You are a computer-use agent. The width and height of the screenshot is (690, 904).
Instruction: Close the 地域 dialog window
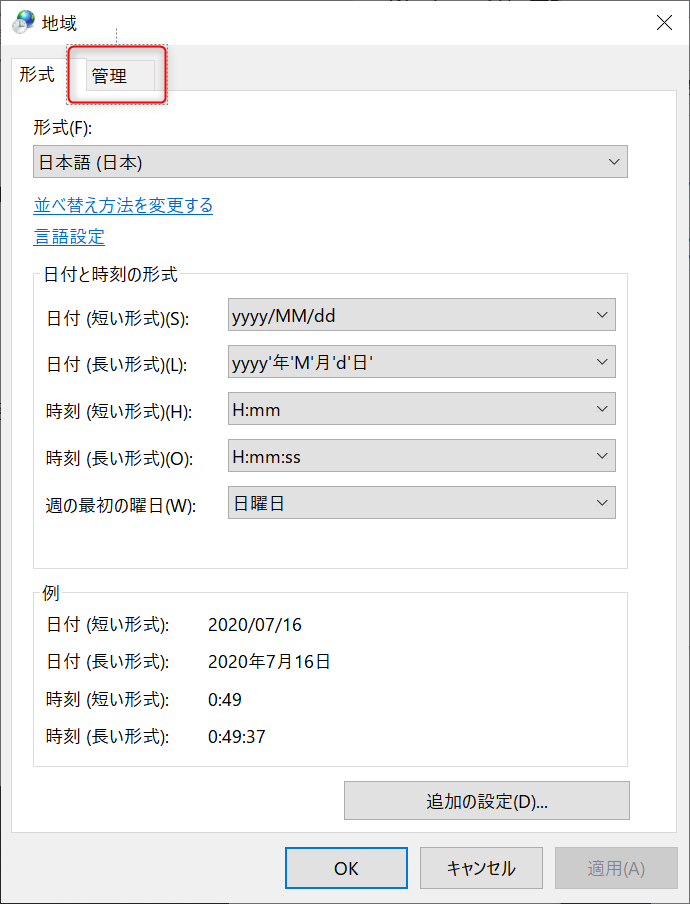click(x=664, y=22)
